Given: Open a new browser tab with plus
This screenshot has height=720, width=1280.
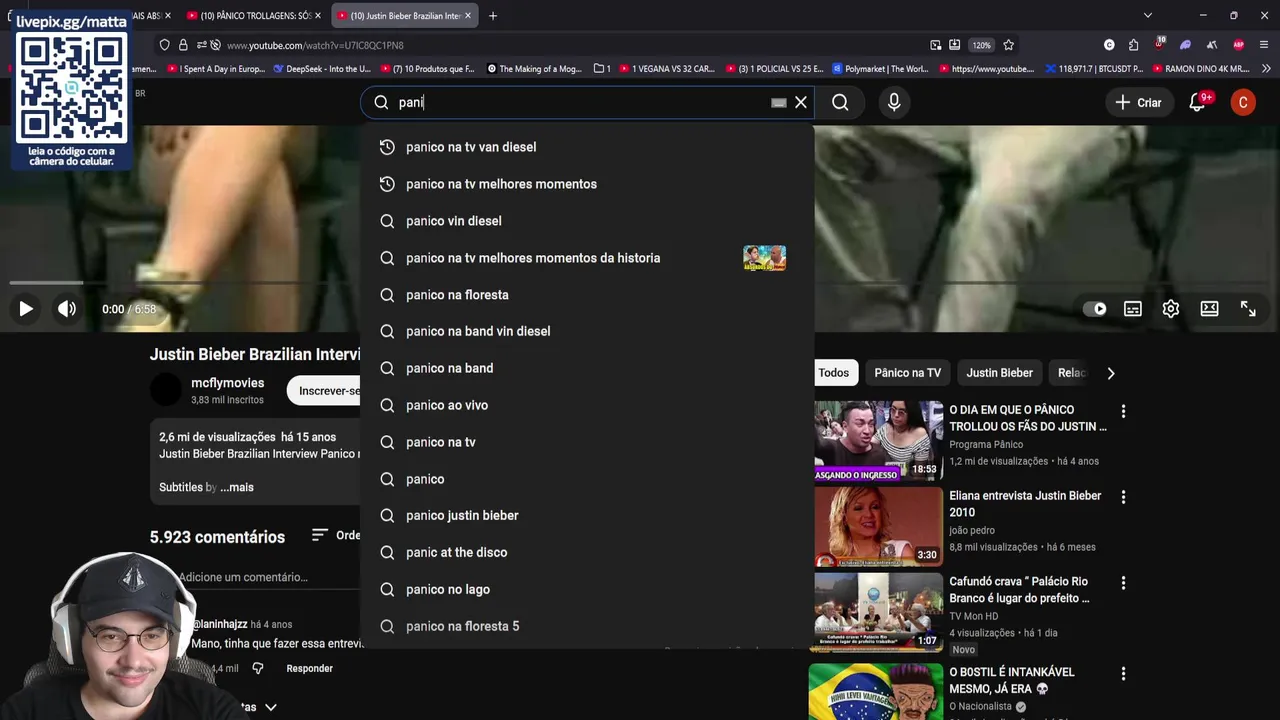Looking at the screenshot, I should [493, 16].
